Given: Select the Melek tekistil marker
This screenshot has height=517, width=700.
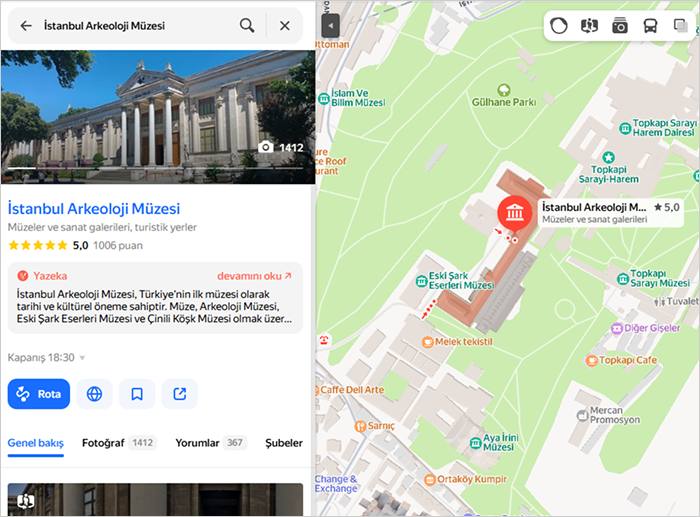Looking at the screenshot, I should 428,342.
